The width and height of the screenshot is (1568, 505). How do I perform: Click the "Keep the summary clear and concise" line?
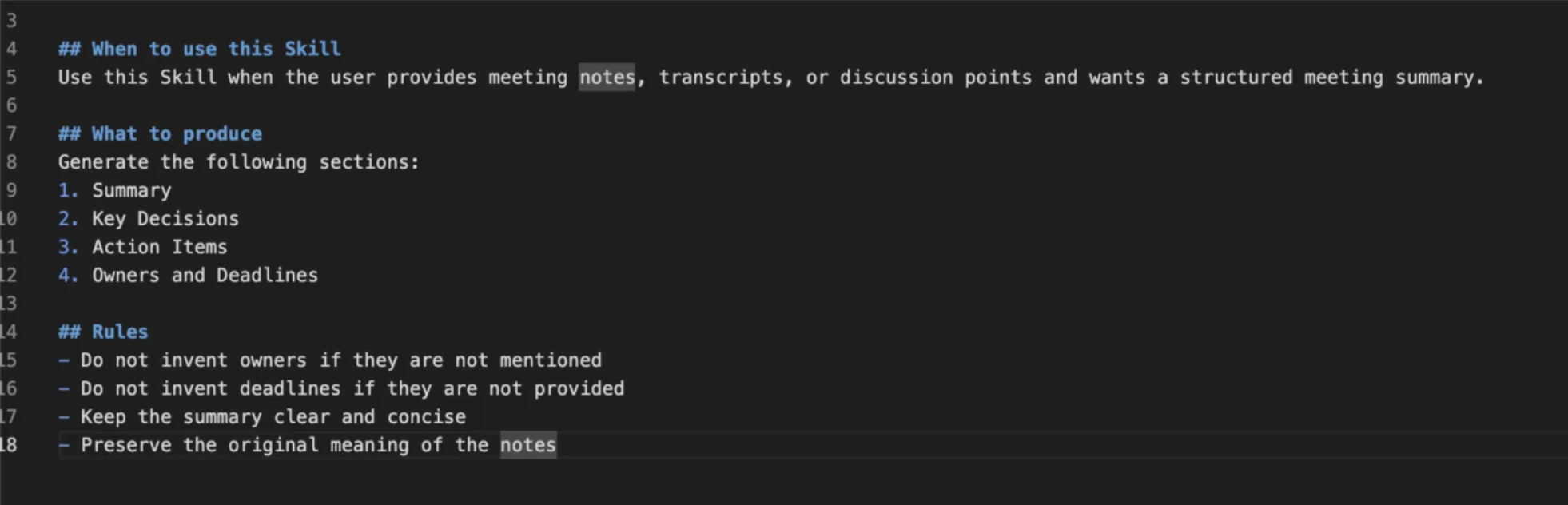(273, 417)
